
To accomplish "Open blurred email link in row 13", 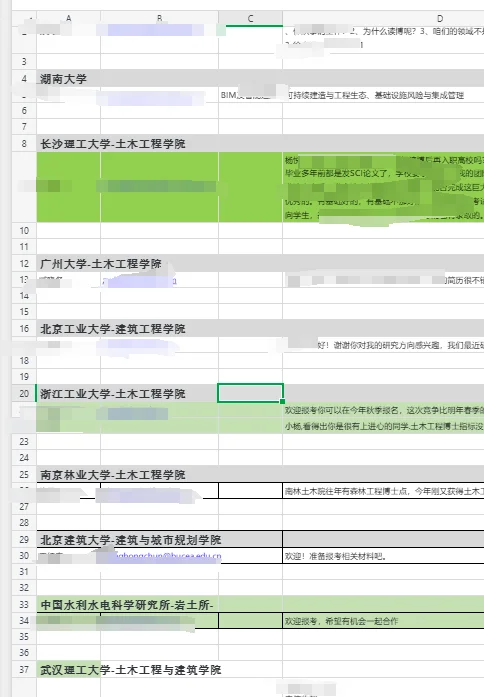I will click(139, 280).
